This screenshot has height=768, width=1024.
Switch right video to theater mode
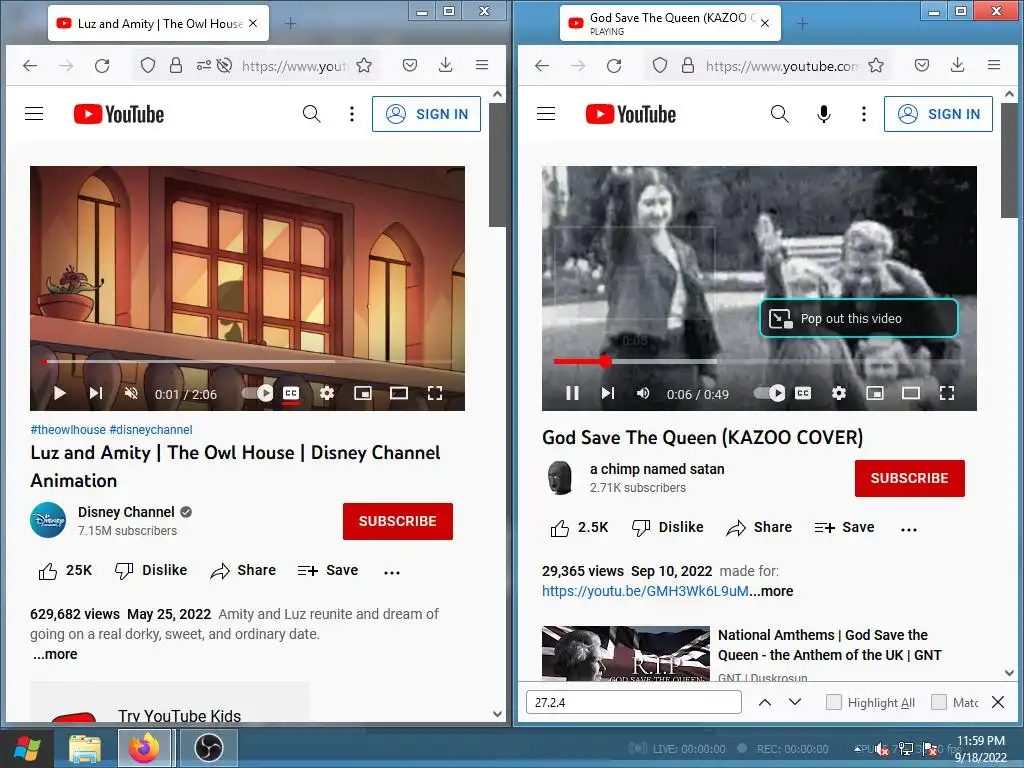(x=911, y=393)
